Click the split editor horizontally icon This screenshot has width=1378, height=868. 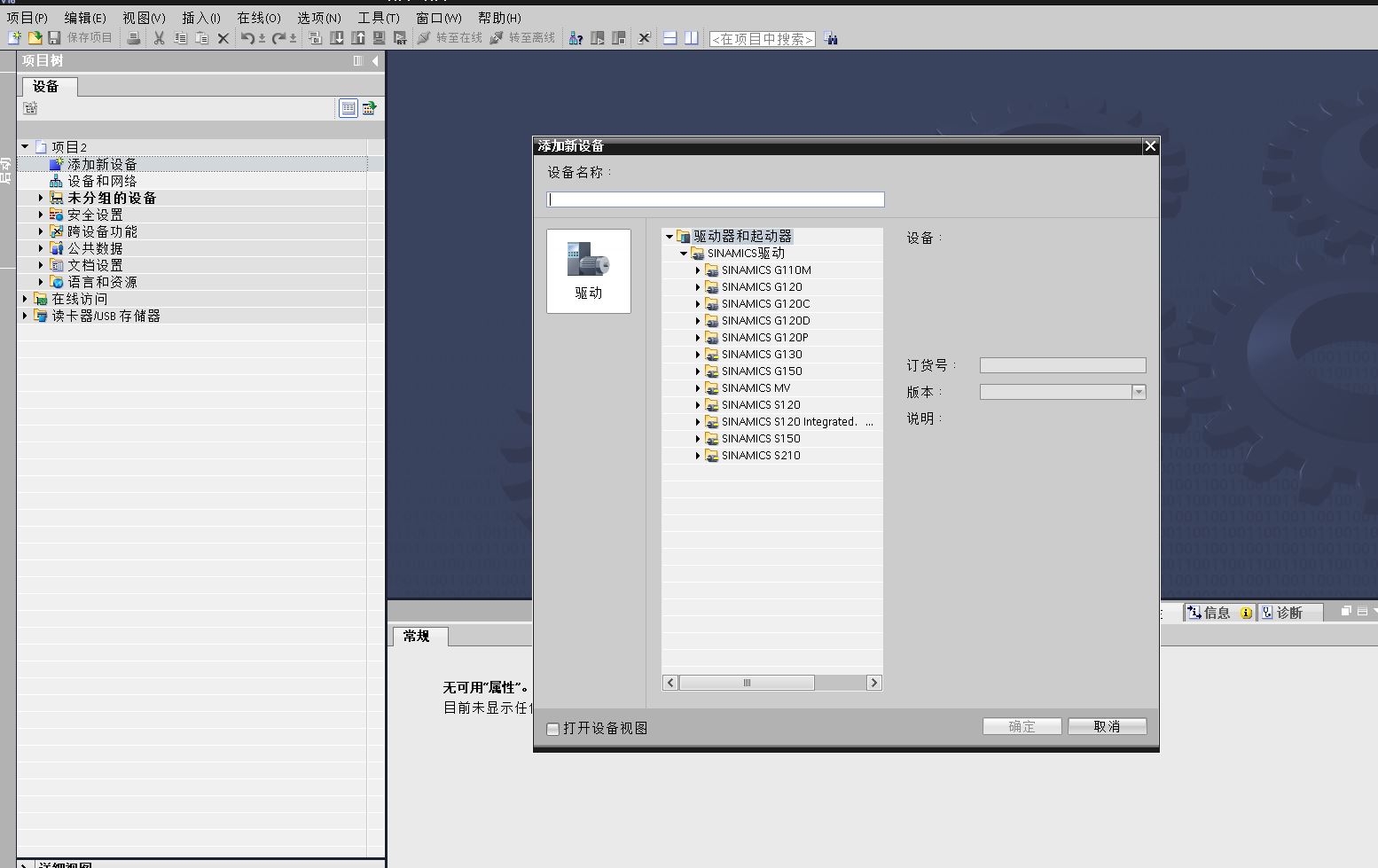pos(670,38)
